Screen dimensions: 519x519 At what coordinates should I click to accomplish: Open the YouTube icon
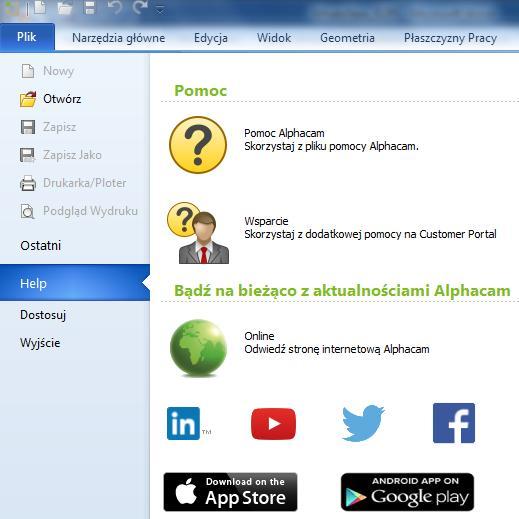(x=273, y=424)
